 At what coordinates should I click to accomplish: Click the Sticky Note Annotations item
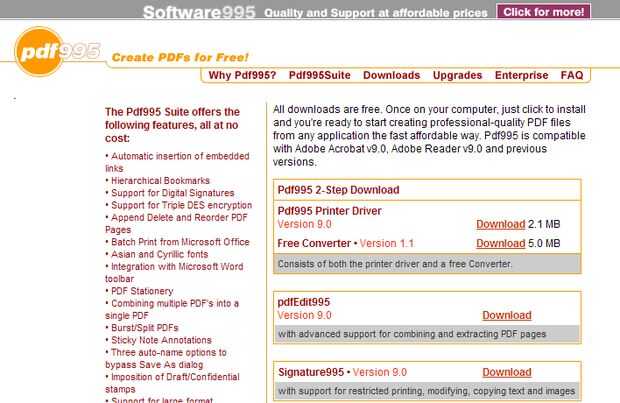pos(159,340)
